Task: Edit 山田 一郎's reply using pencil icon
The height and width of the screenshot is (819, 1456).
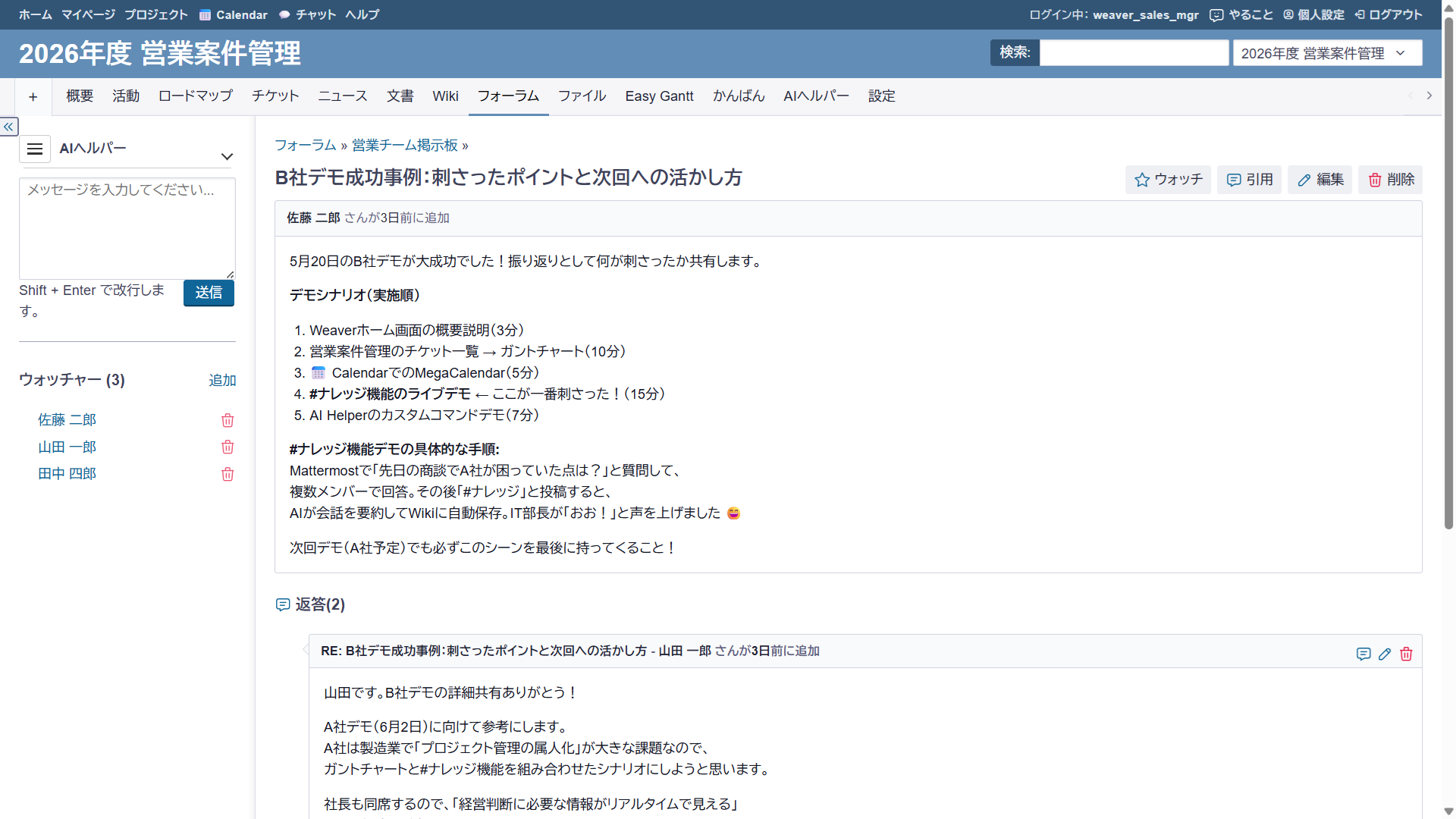Action: pos(1385,654)
